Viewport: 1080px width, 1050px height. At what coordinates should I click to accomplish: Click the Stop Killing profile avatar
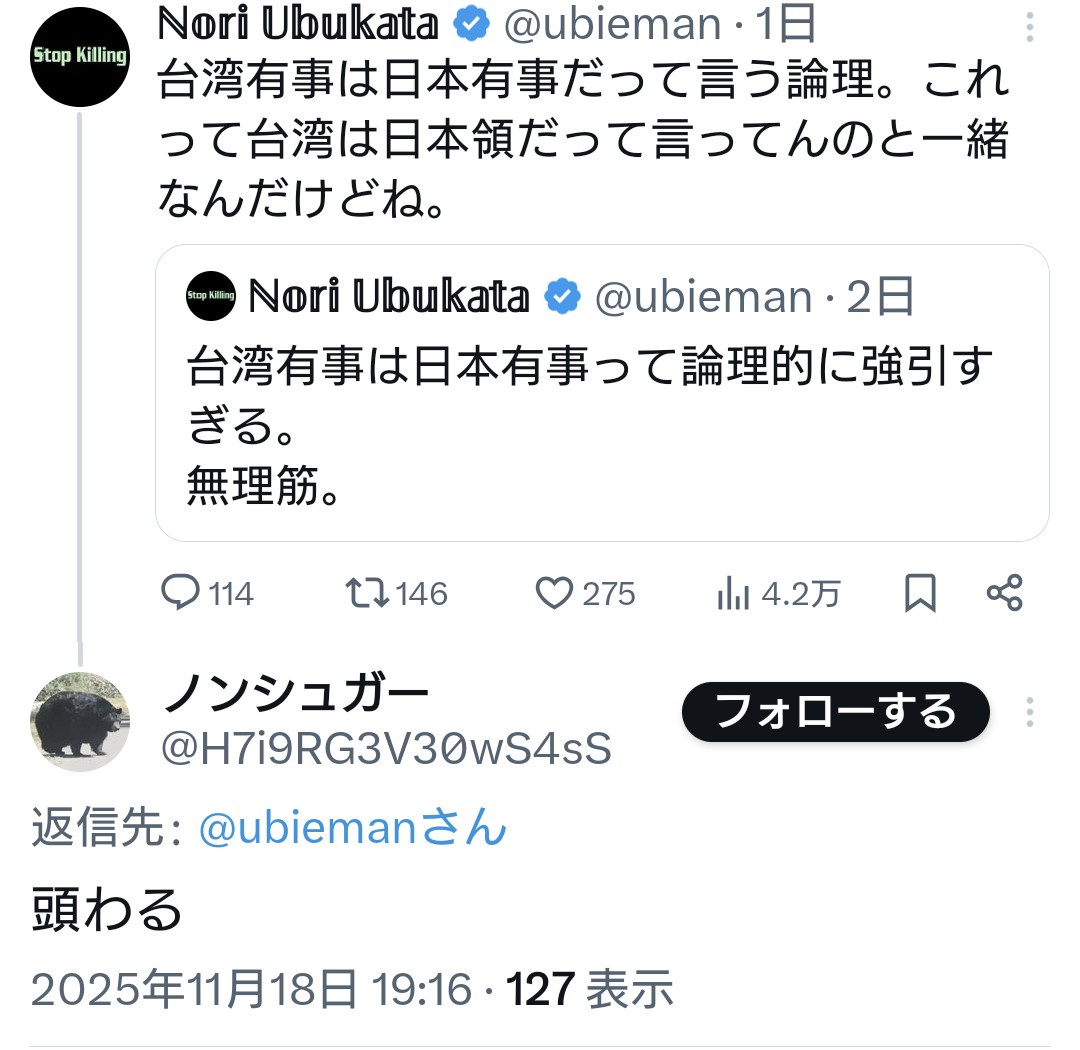pyautogui.click(x=79, y=55)
